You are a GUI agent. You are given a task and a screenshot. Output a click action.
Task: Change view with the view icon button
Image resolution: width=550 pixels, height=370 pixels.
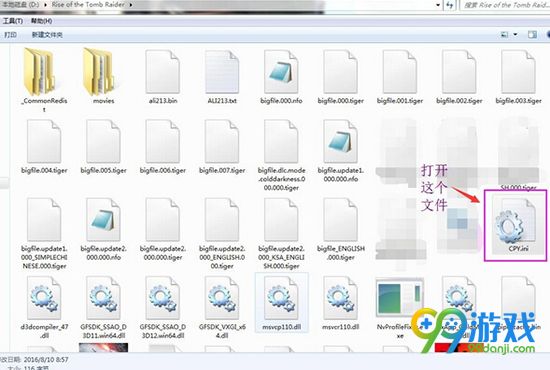(x=504, y=34)
